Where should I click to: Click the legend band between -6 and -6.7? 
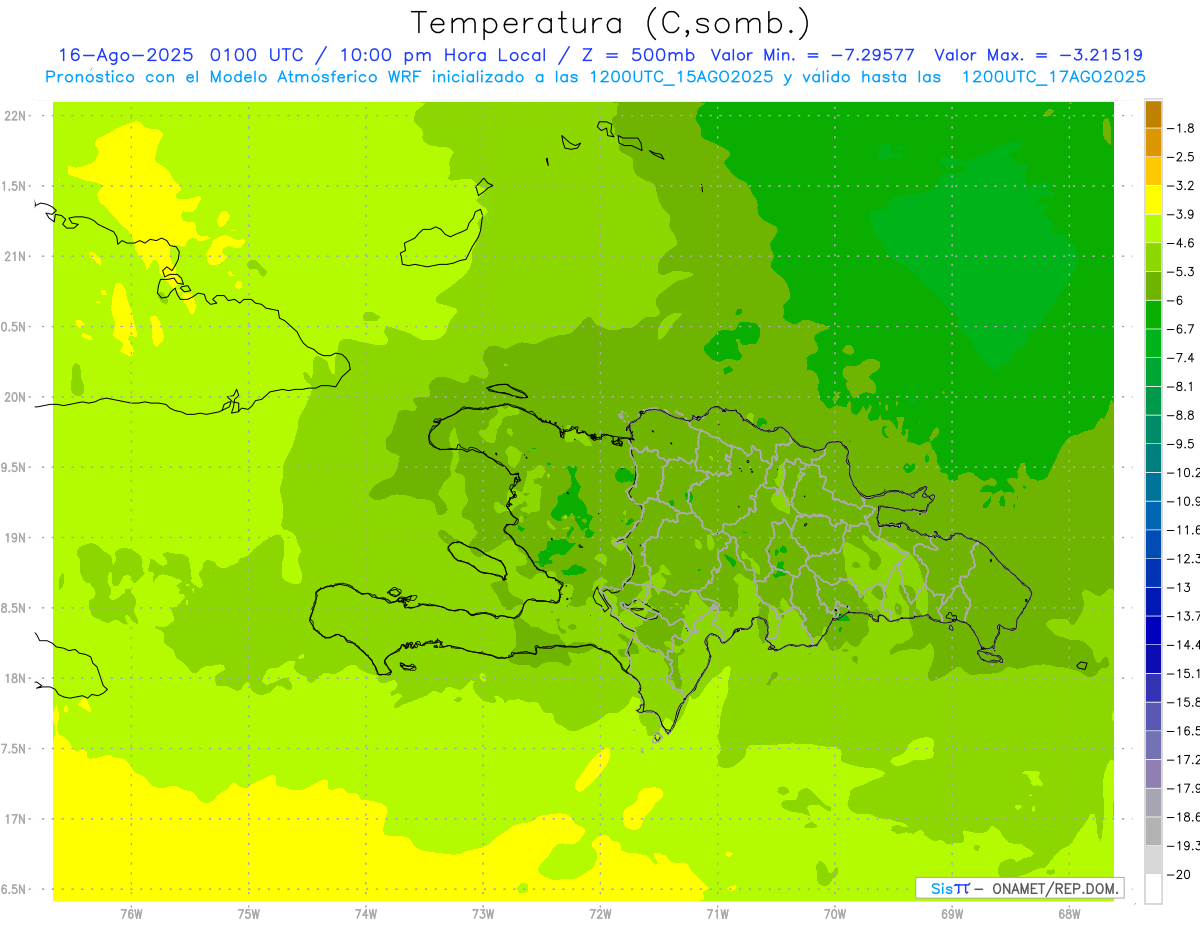tap(1153, 314)
